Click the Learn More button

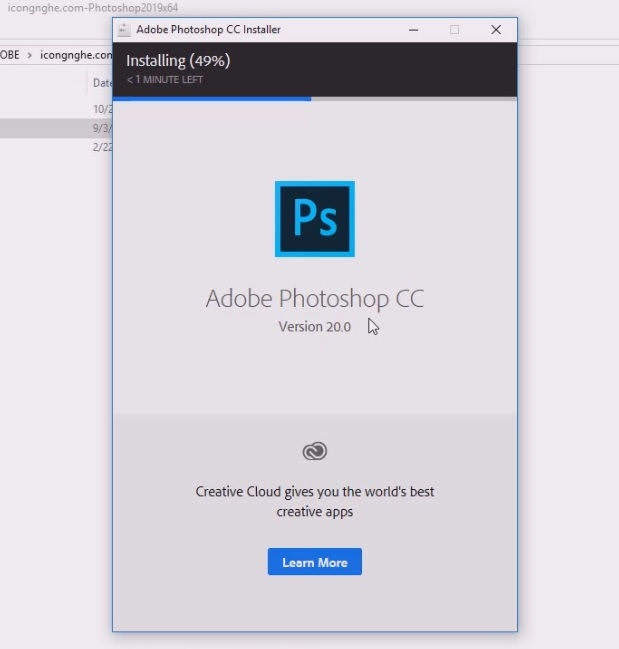point(314,562)
